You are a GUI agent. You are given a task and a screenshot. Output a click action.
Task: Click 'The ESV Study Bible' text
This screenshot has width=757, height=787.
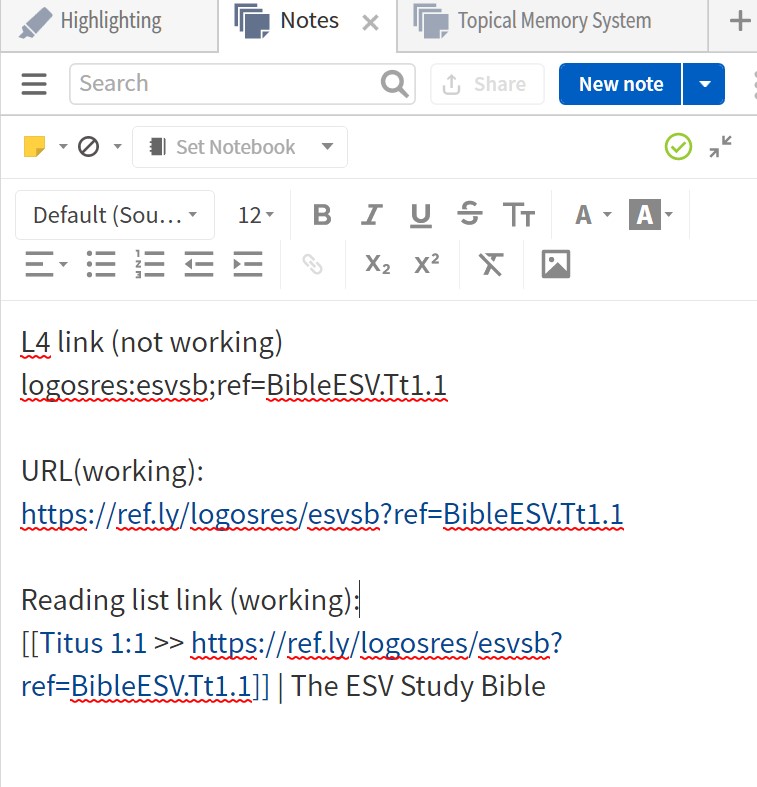pyautogui.click(x=418, y=686)
